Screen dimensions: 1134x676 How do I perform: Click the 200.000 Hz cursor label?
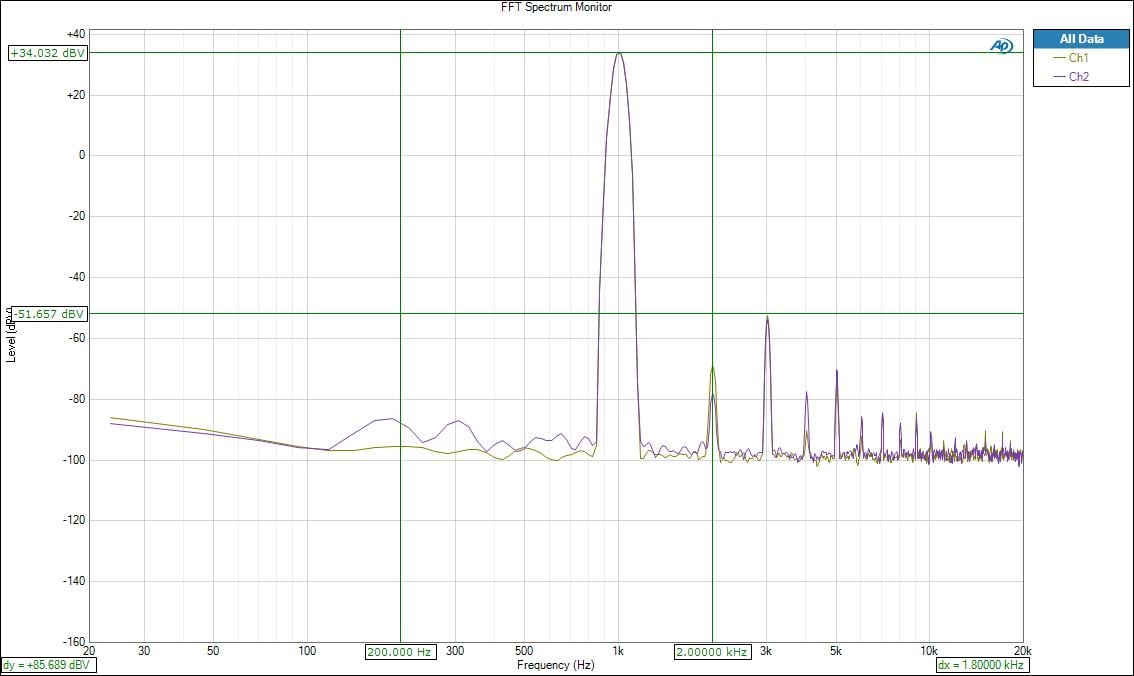[x=400, y=652]
